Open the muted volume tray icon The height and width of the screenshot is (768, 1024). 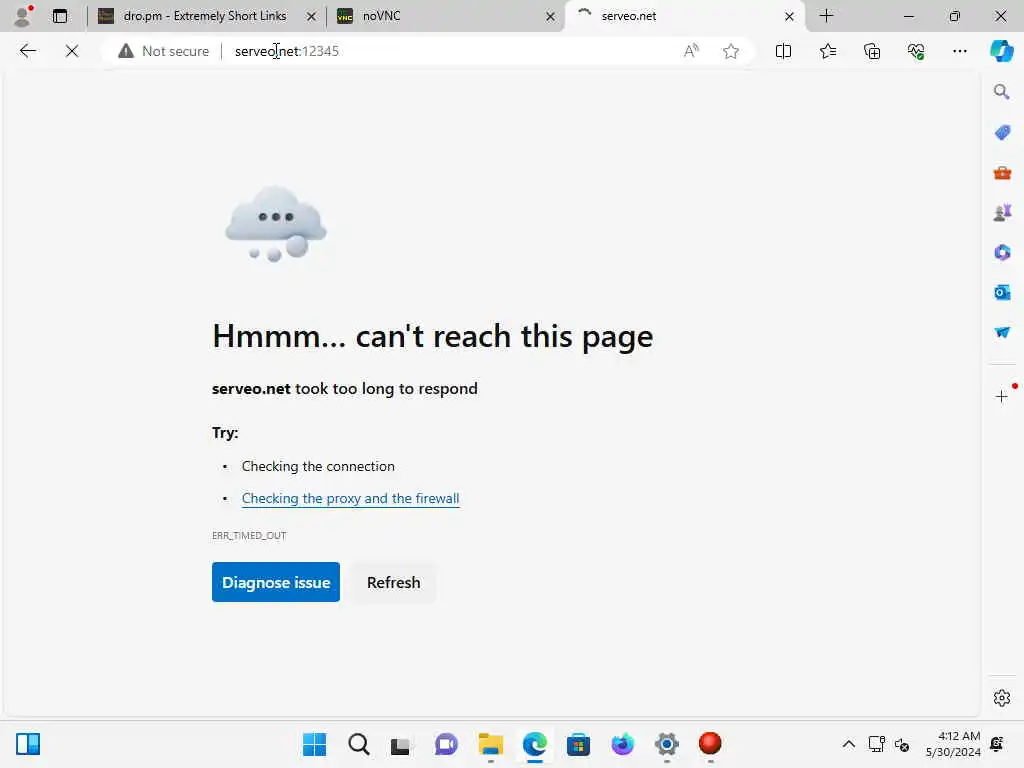(902, 744)
